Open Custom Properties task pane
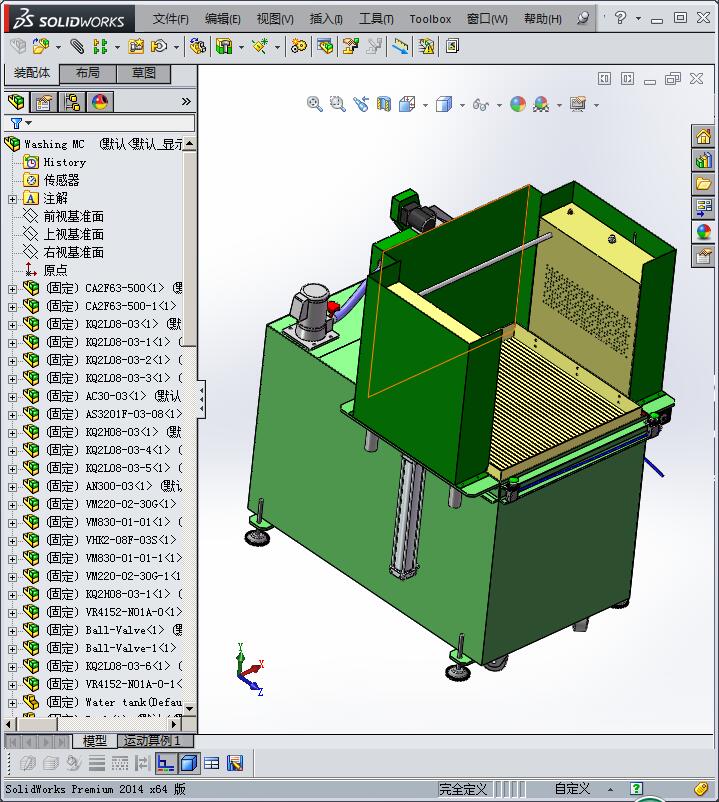Screen dimensions: 719x802 pyautogui.click(x=703, y=255)
